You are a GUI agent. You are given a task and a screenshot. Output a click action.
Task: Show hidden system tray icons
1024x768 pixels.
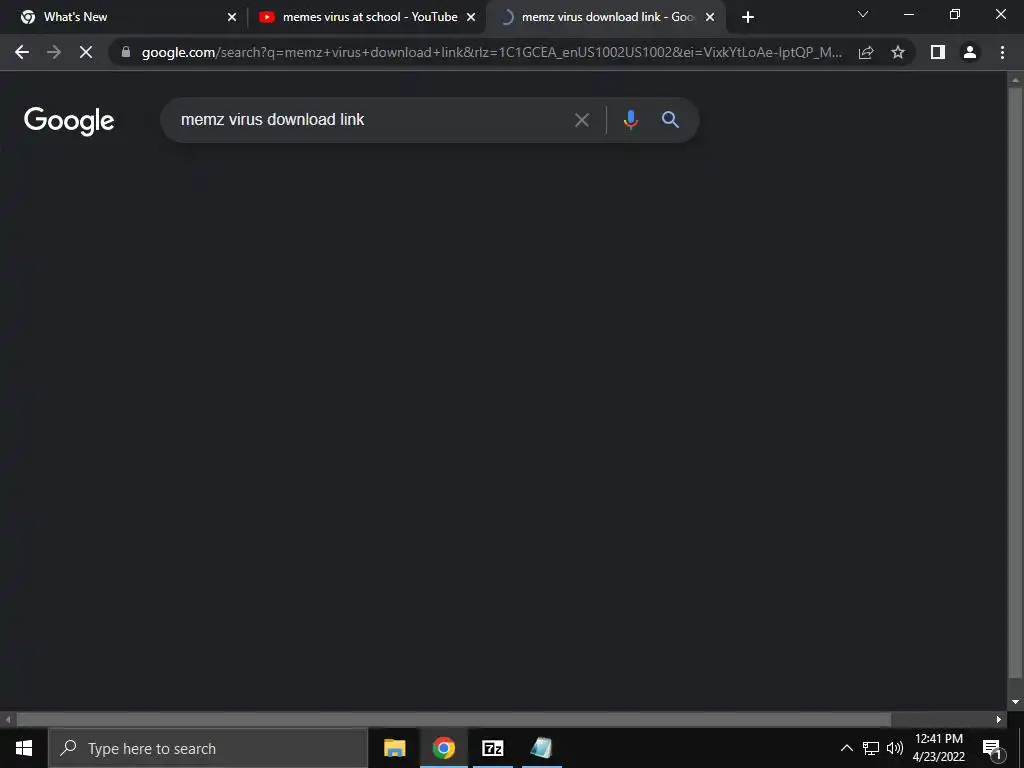click(846, 748)
